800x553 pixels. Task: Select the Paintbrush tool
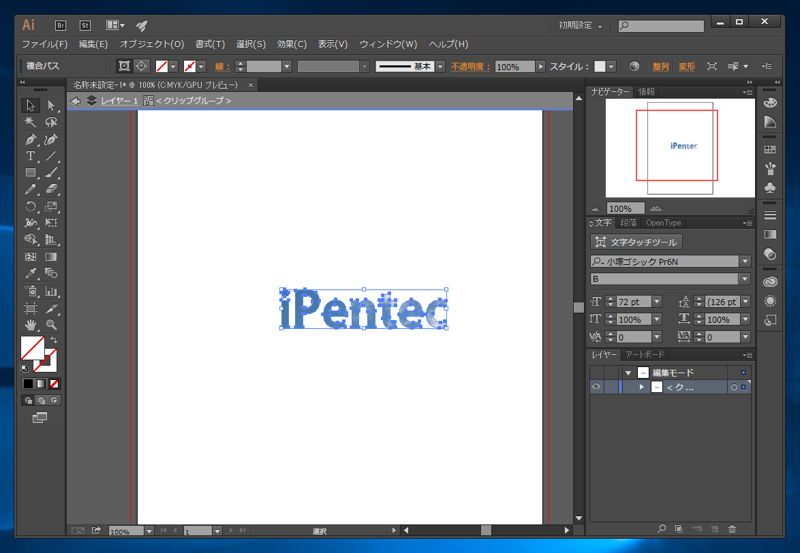click(x=51, y=172)
